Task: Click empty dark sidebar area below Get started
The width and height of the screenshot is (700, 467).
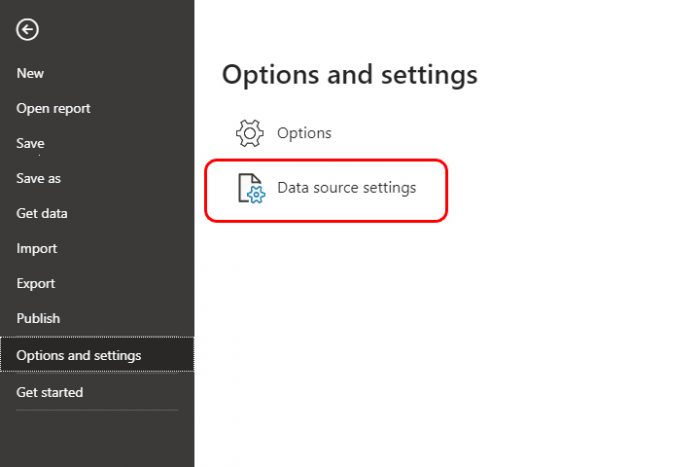Action: pyautogui.click(x=97, y=440)
